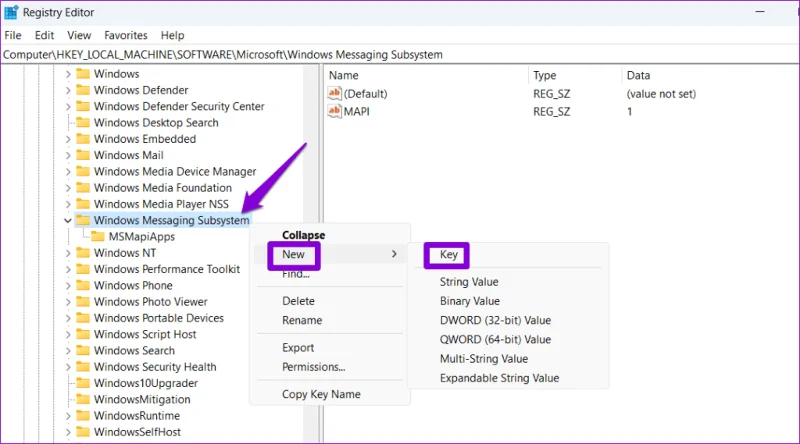Click the Windows Phone folder icon

pyautogui.click(x=83, y=285)
